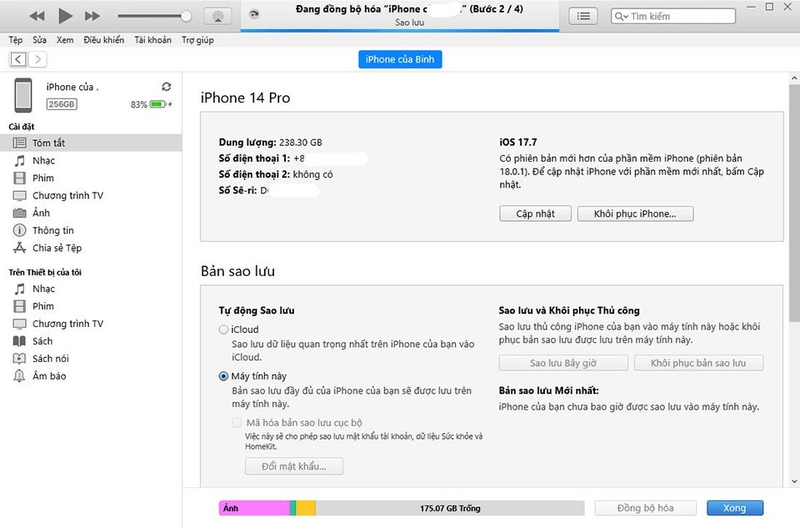
Task: Select Tóm tắt in the sidebar
Action: [91, 143]
